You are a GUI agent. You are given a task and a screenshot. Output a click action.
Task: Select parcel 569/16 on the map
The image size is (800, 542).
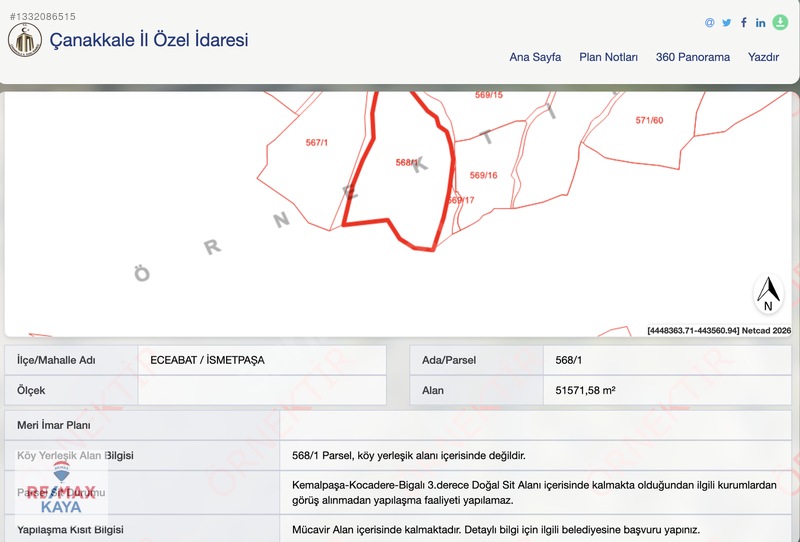click(483, 175)
